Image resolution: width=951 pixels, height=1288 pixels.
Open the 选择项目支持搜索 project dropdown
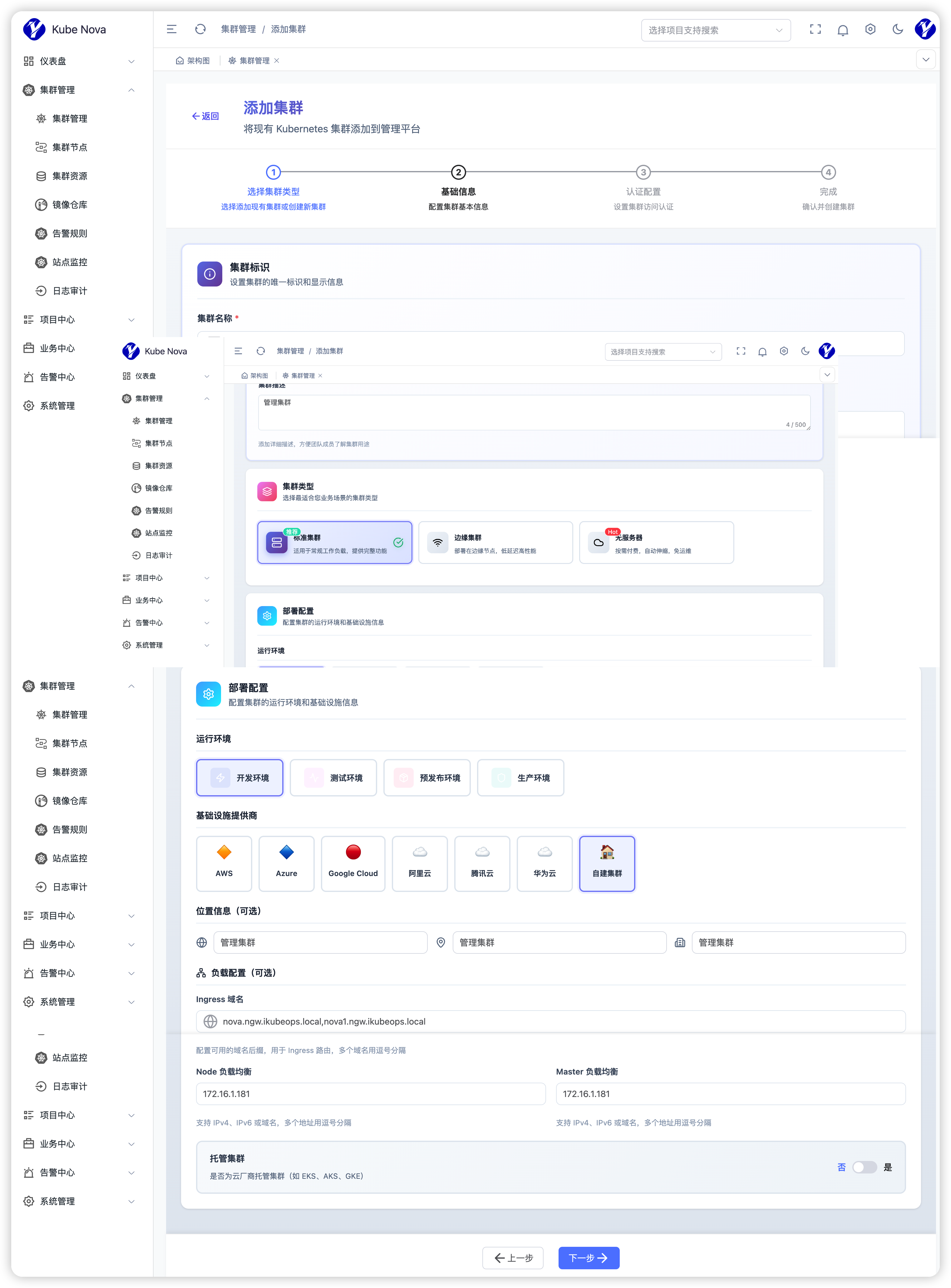tap(715, 30)
